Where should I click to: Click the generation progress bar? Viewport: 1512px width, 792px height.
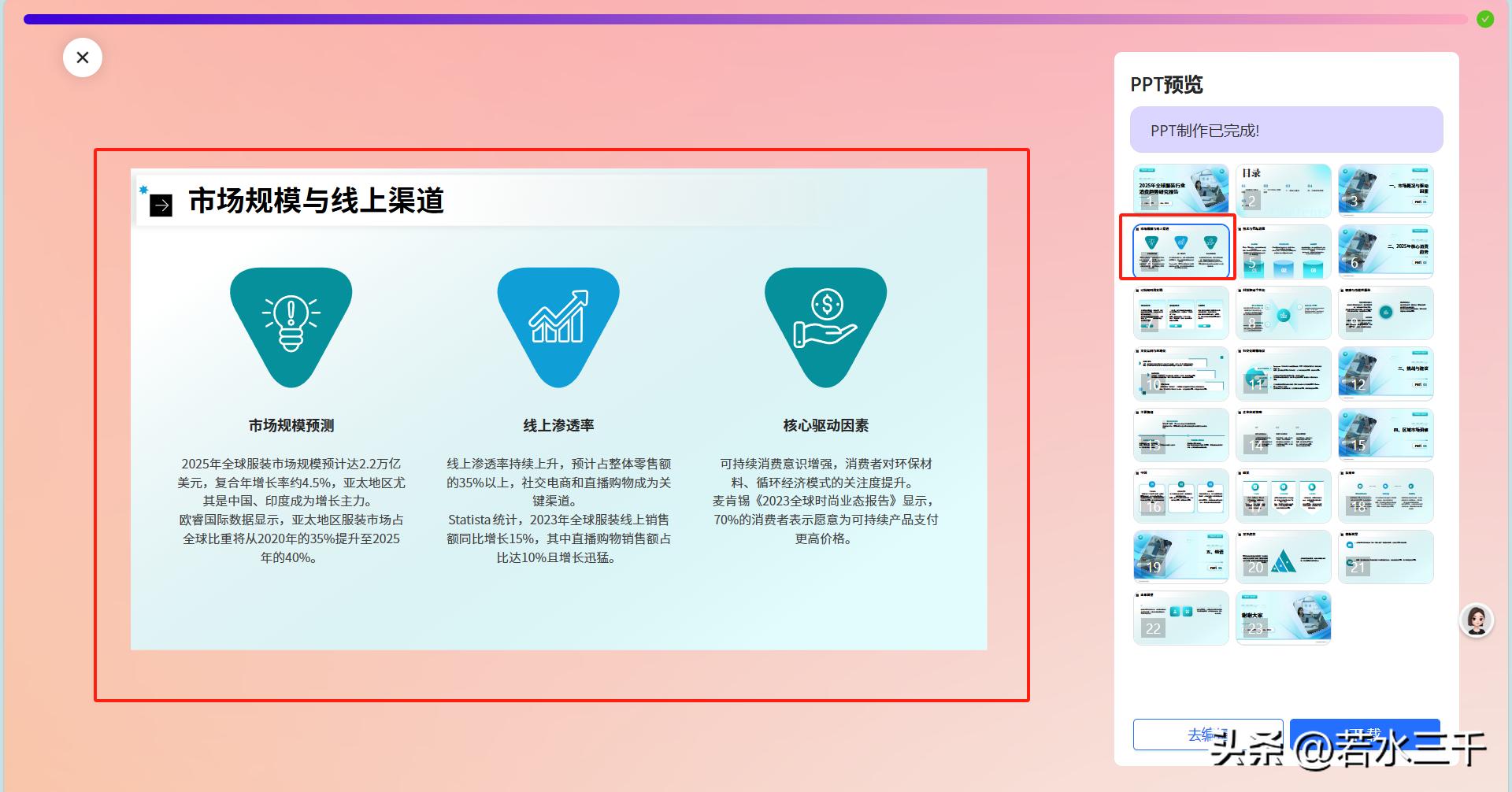tap(745, 19)
